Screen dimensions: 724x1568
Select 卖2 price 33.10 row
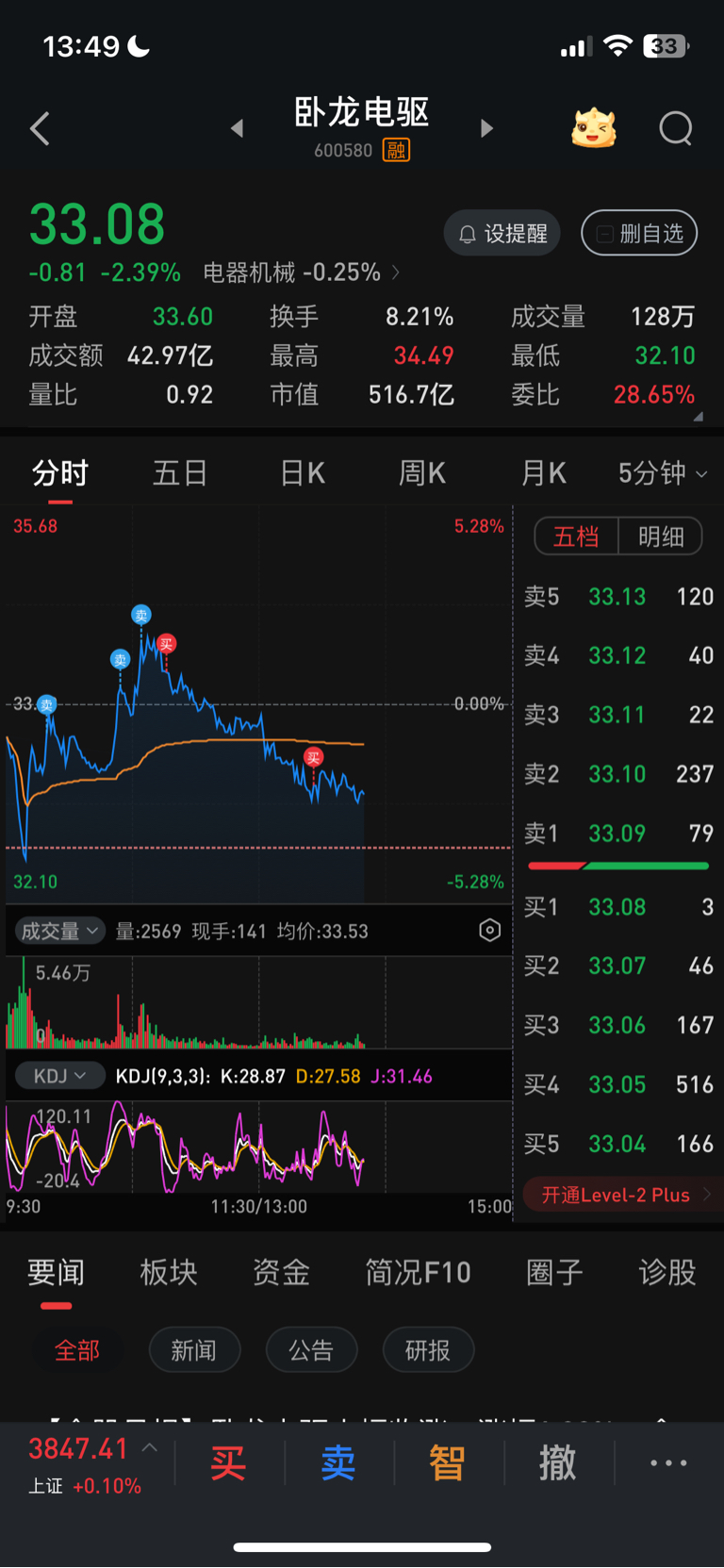click(x=618, y=774)
